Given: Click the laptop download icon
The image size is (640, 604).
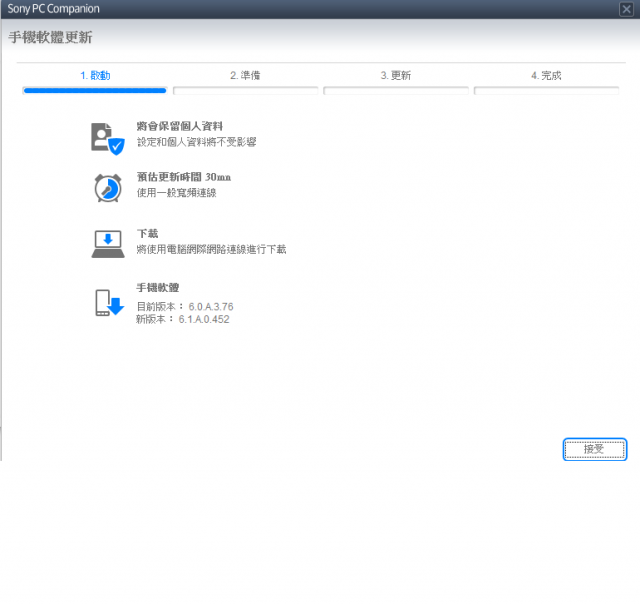Looking at the screenshot, I should (x=108, y=244).
